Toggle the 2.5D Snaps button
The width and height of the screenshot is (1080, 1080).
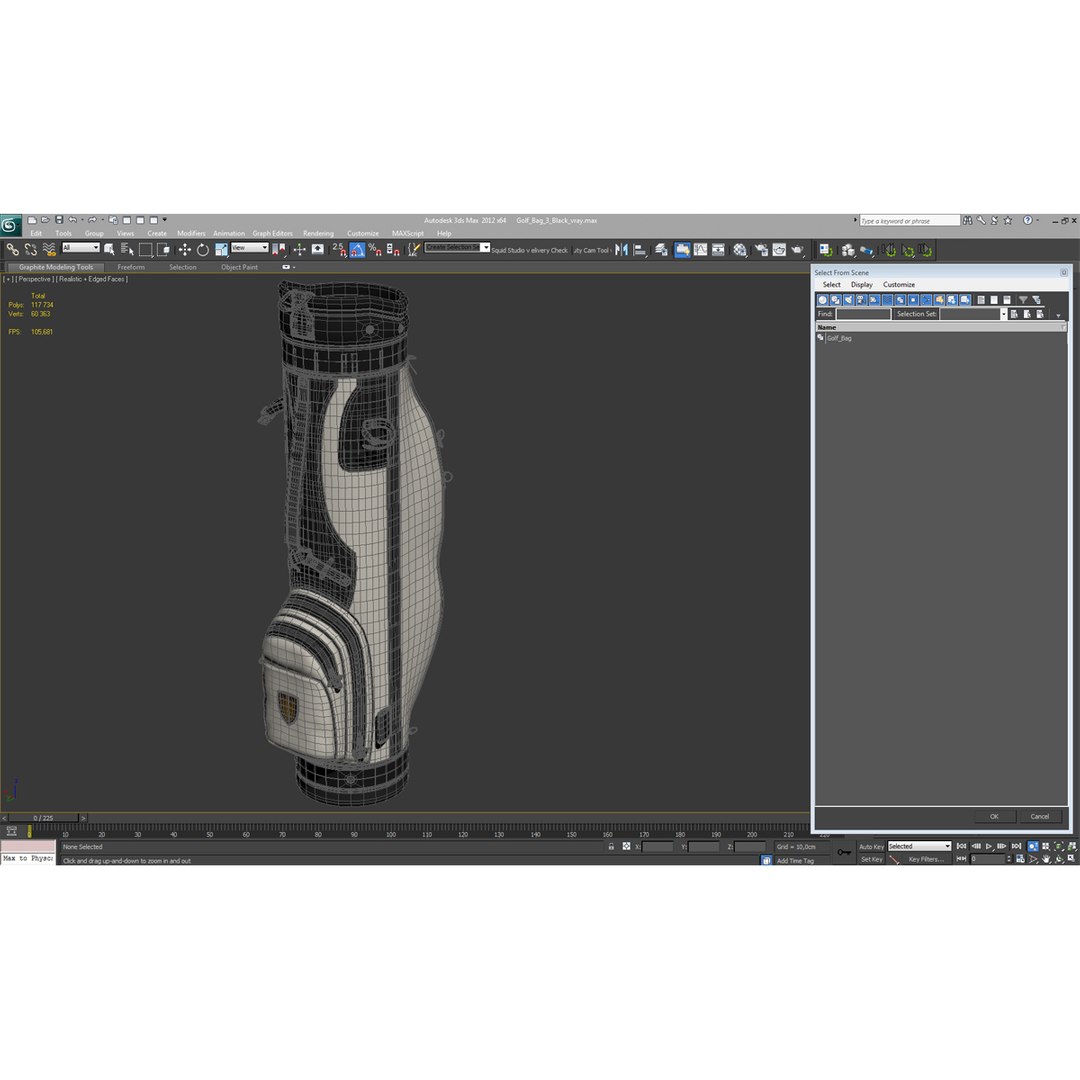338,250
